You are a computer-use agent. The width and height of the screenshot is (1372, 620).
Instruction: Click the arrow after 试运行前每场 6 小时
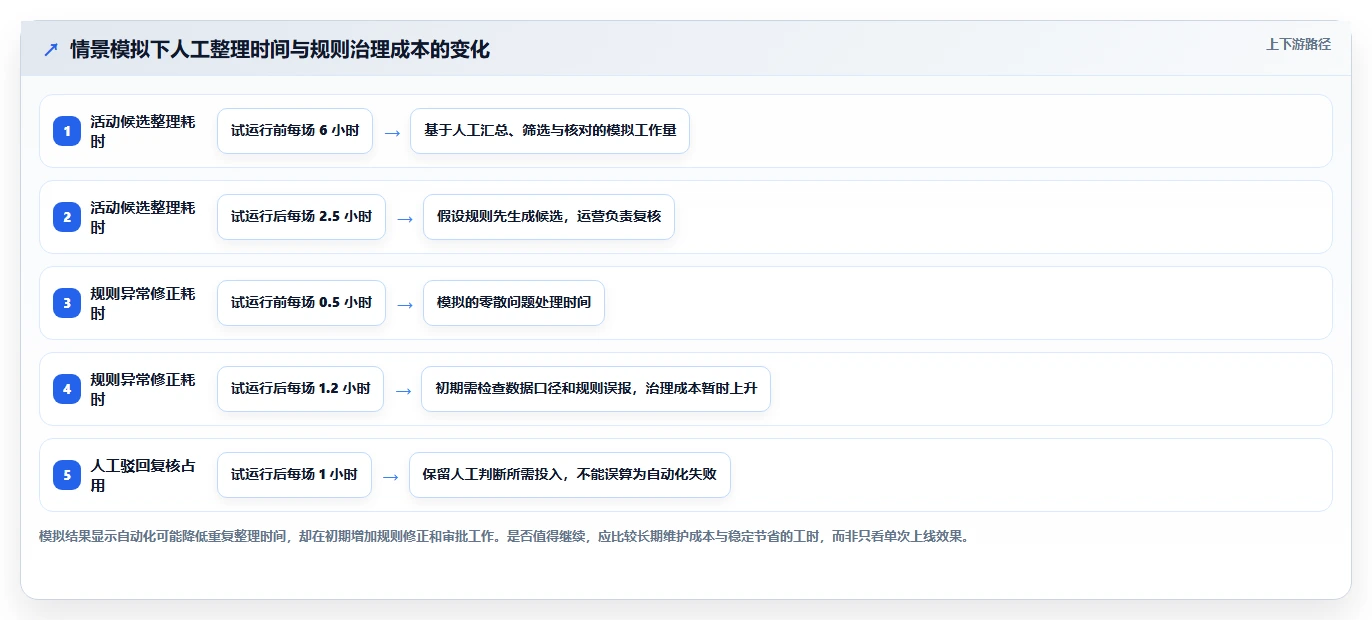click(x=392, y=132)
